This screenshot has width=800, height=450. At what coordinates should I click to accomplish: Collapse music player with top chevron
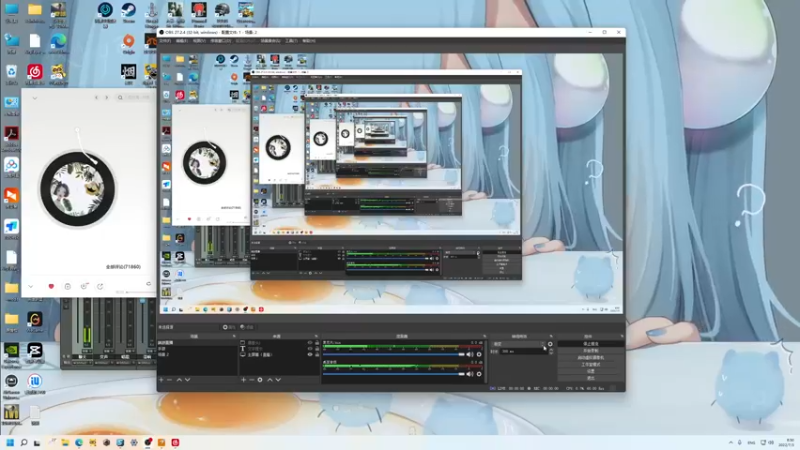35,98
